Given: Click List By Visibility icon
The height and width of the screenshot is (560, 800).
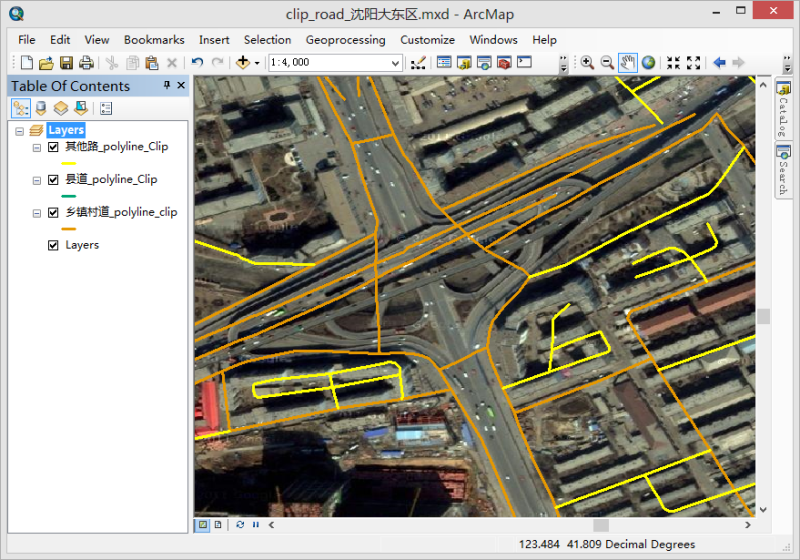Looking at the screenshot, I should [61, 108].
